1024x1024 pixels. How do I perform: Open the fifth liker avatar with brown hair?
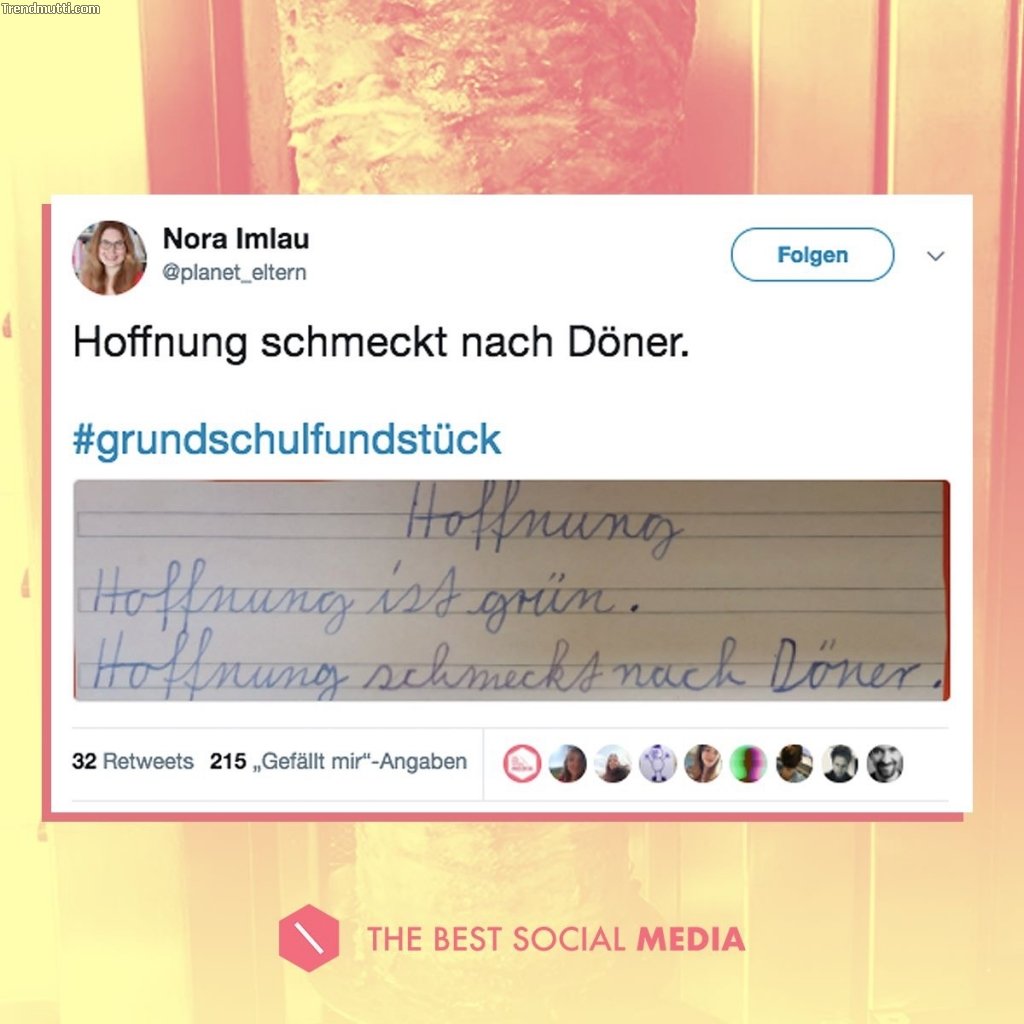click(703, 763)
